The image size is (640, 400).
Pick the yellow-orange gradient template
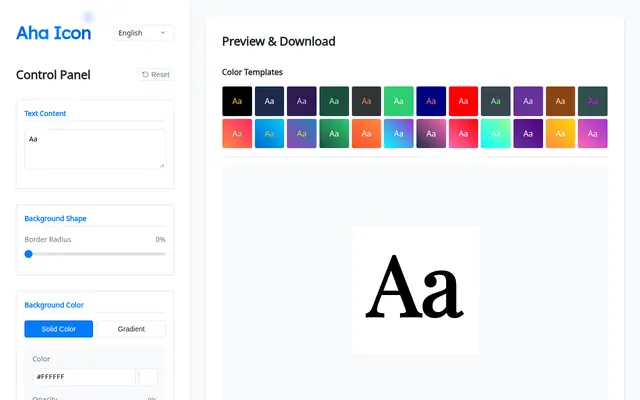560,133
